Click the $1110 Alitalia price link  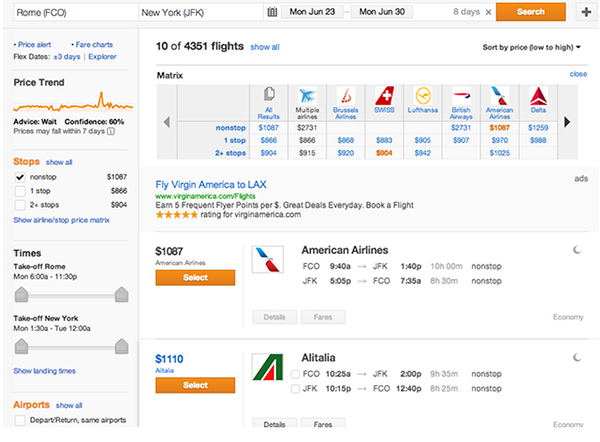[x=169, y=359]
